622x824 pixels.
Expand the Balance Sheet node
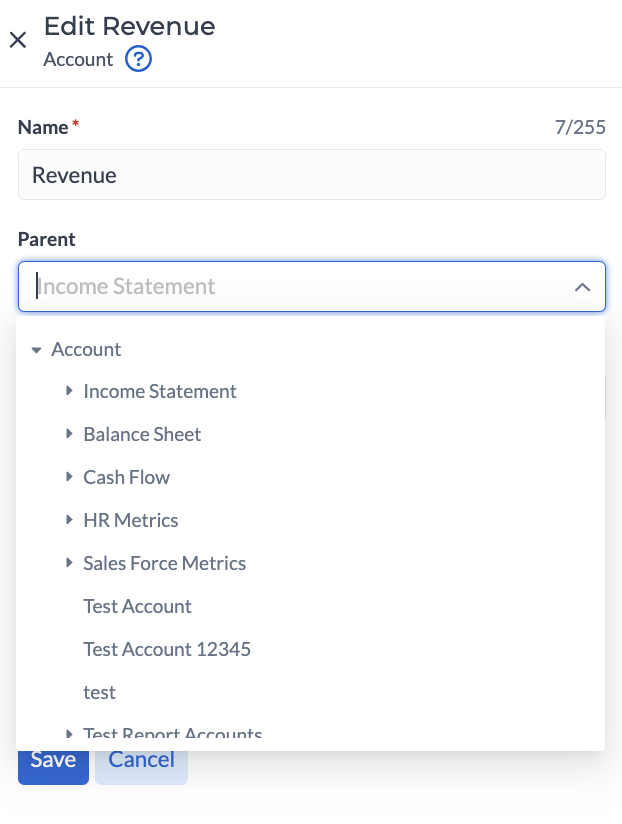(x=69, y=434)
